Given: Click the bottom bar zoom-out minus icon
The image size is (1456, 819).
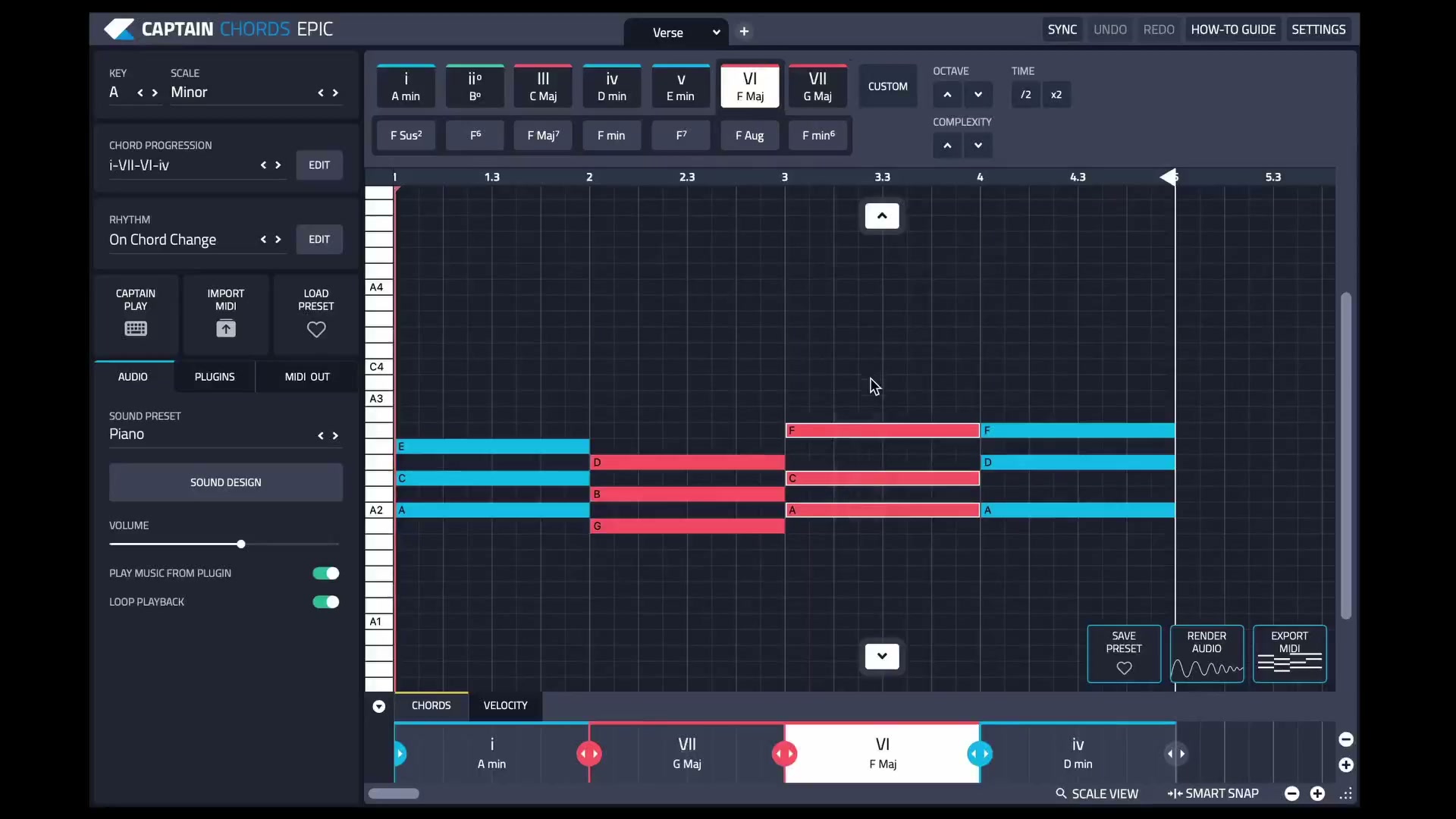Looking at the screenshot, I should tap(1292, 793).
